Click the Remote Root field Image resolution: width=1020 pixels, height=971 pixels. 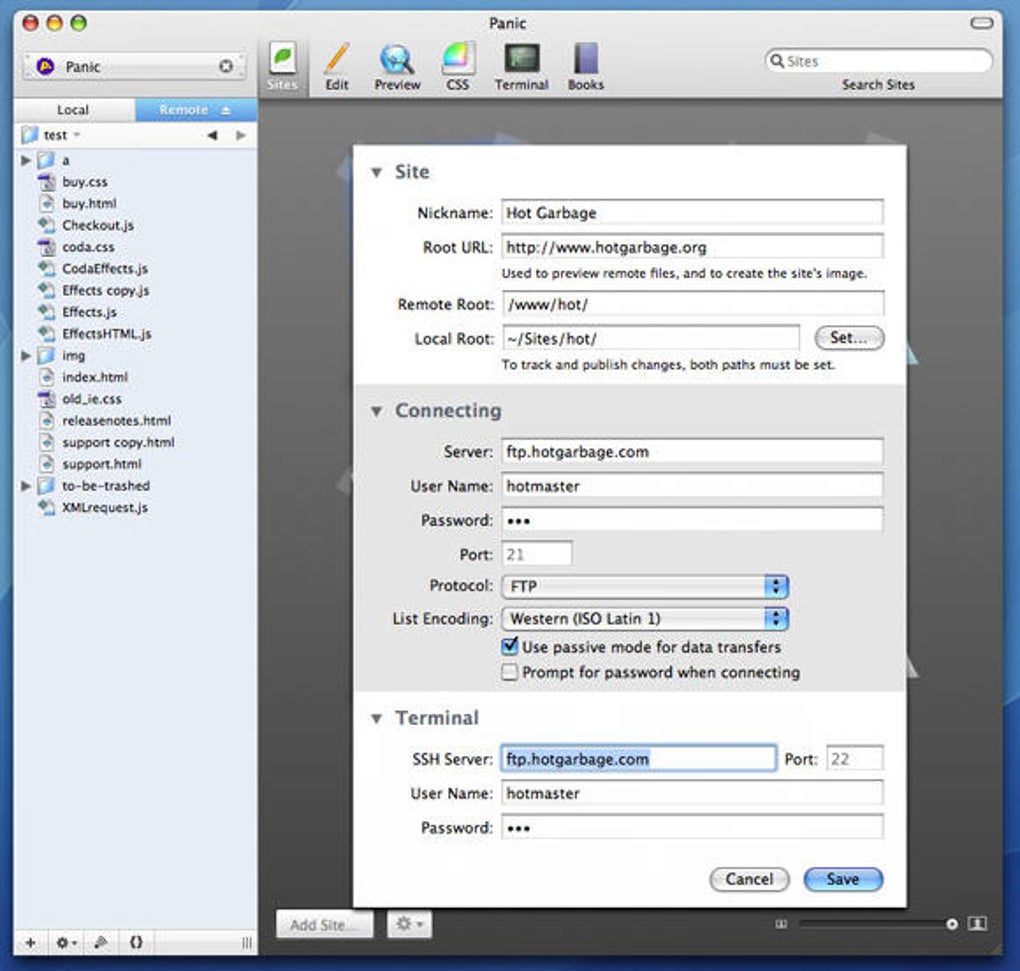pos(692,304)
